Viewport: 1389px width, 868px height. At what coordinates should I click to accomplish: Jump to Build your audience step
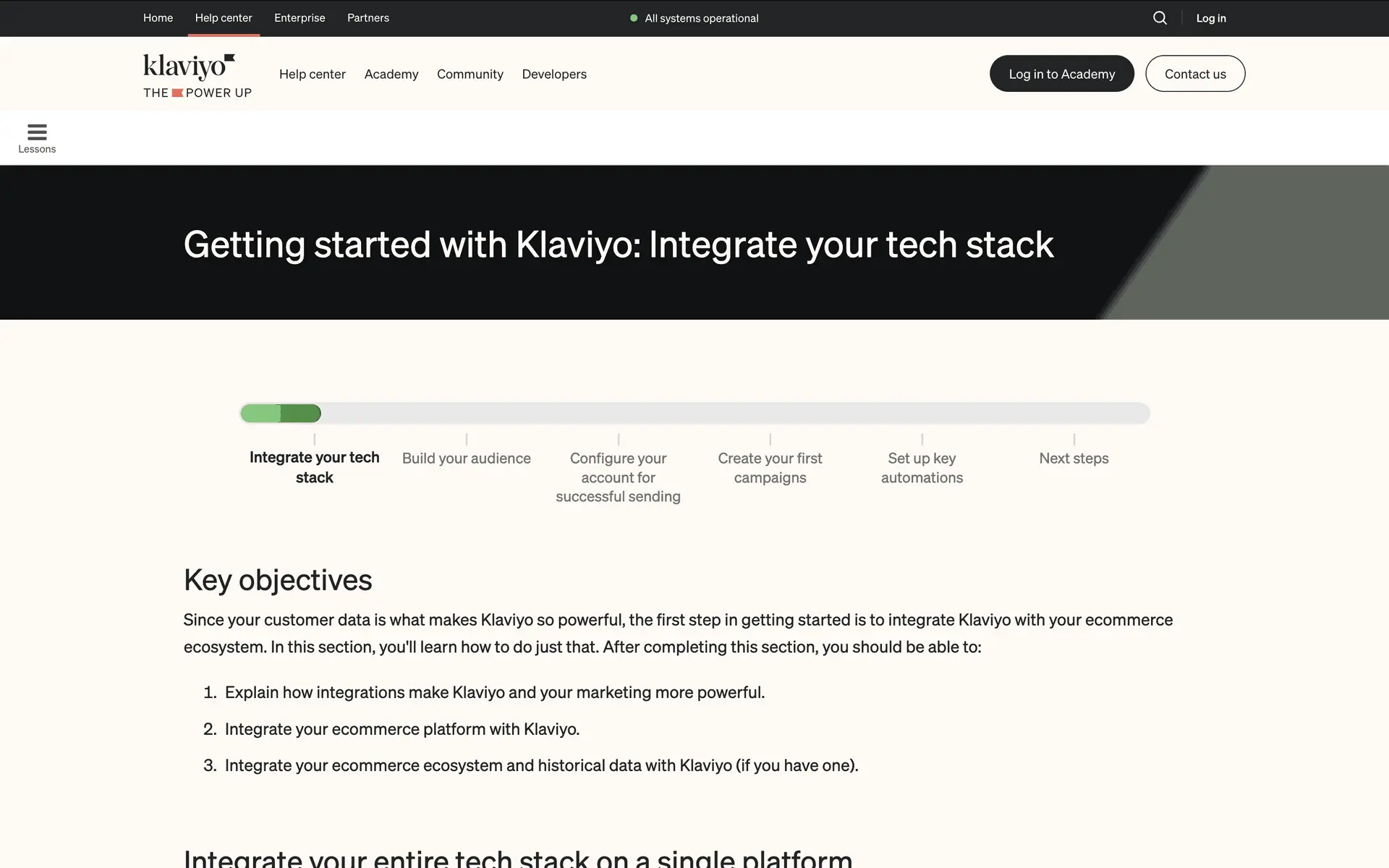click(x=466, y=458)
